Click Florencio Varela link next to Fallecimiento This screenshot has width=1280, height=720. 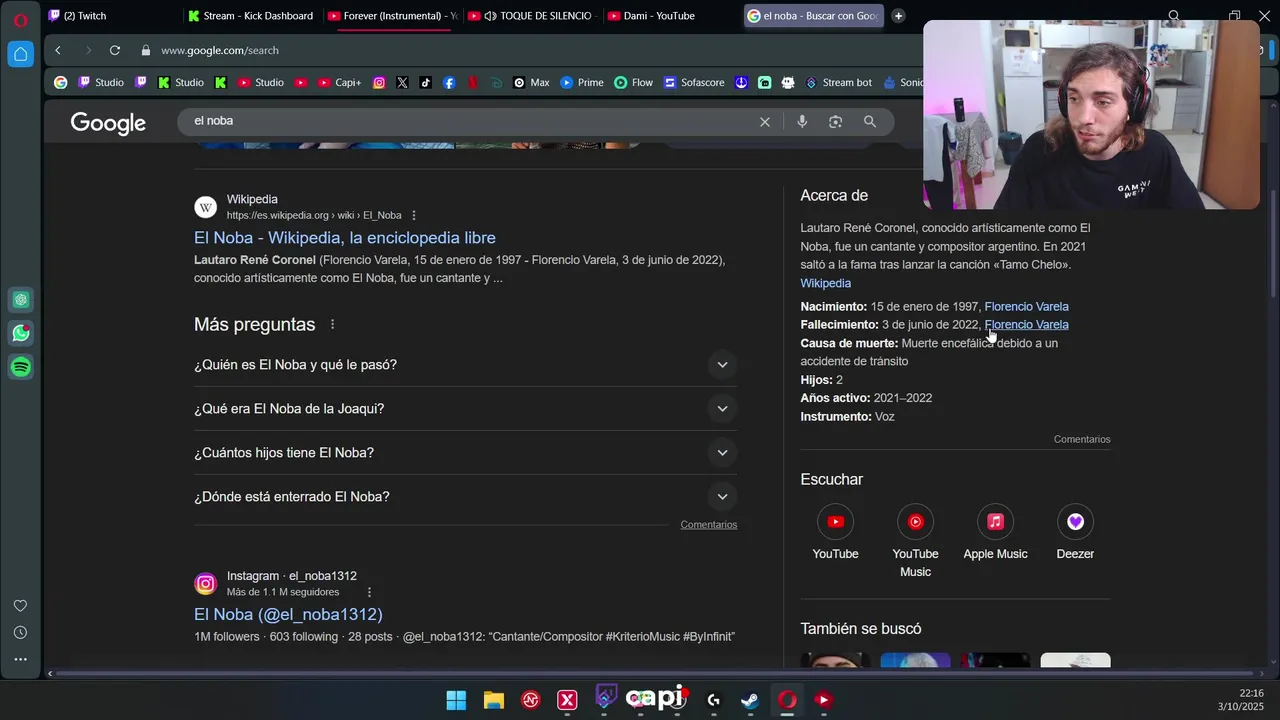click(1026, 324)
